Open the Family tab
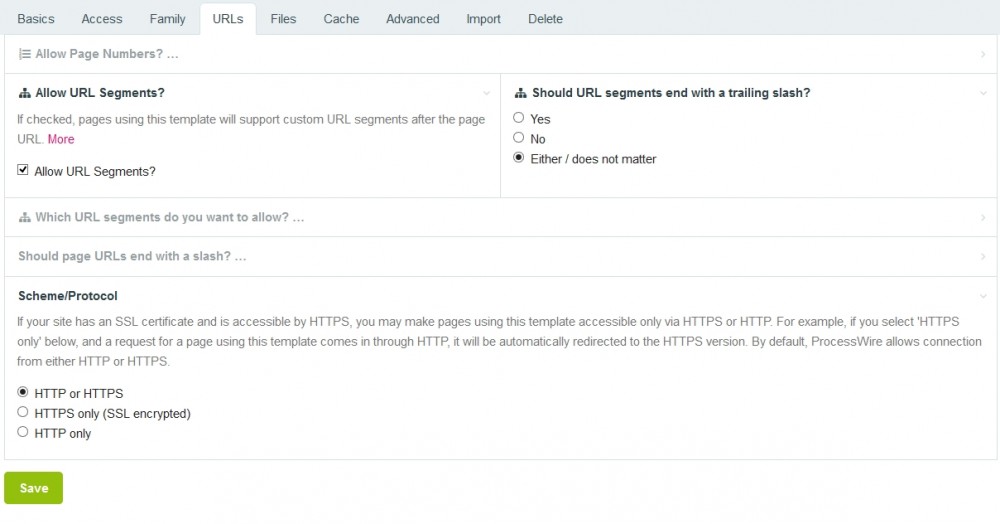This screenshot has height=524, width=1000. 167,19
